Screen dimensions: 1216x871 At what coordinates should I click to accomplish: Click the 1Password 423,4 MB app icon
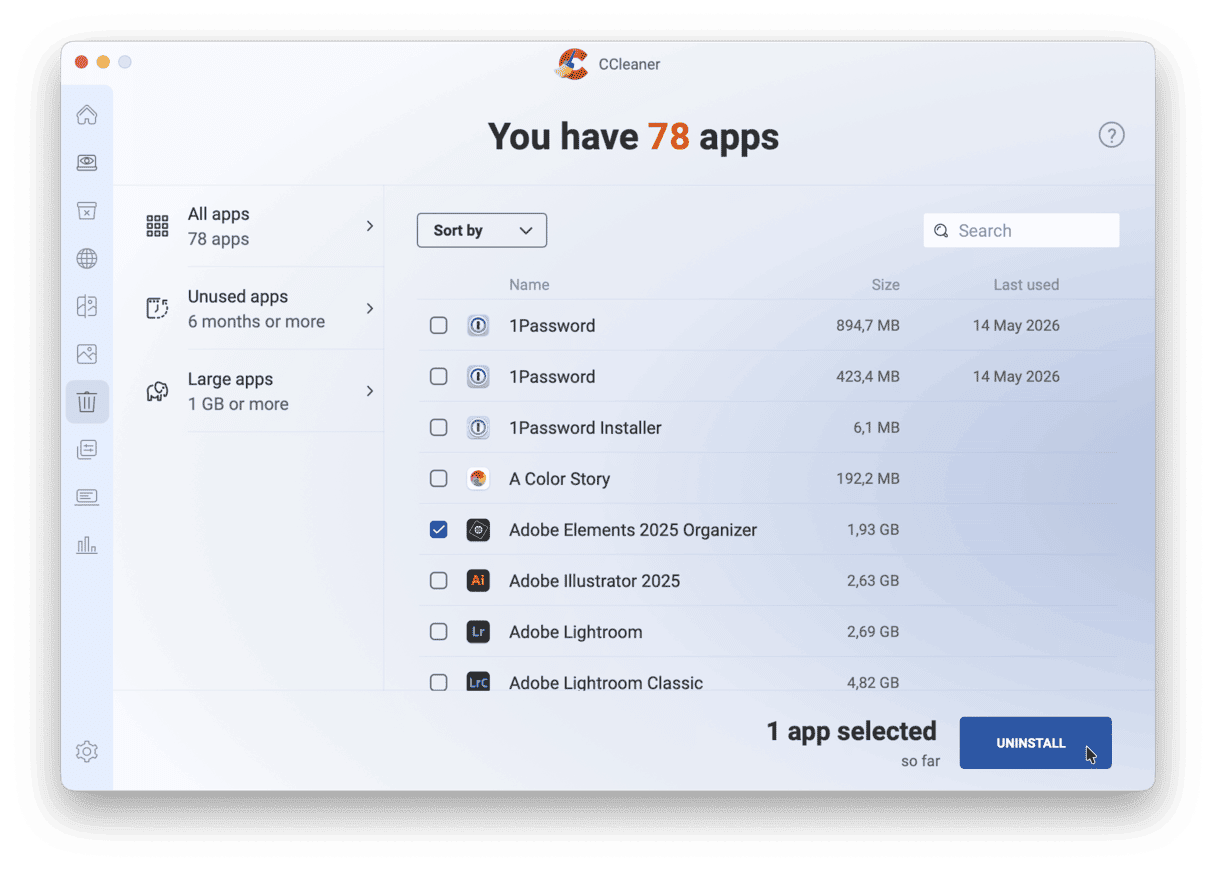[x=478, y=376]
